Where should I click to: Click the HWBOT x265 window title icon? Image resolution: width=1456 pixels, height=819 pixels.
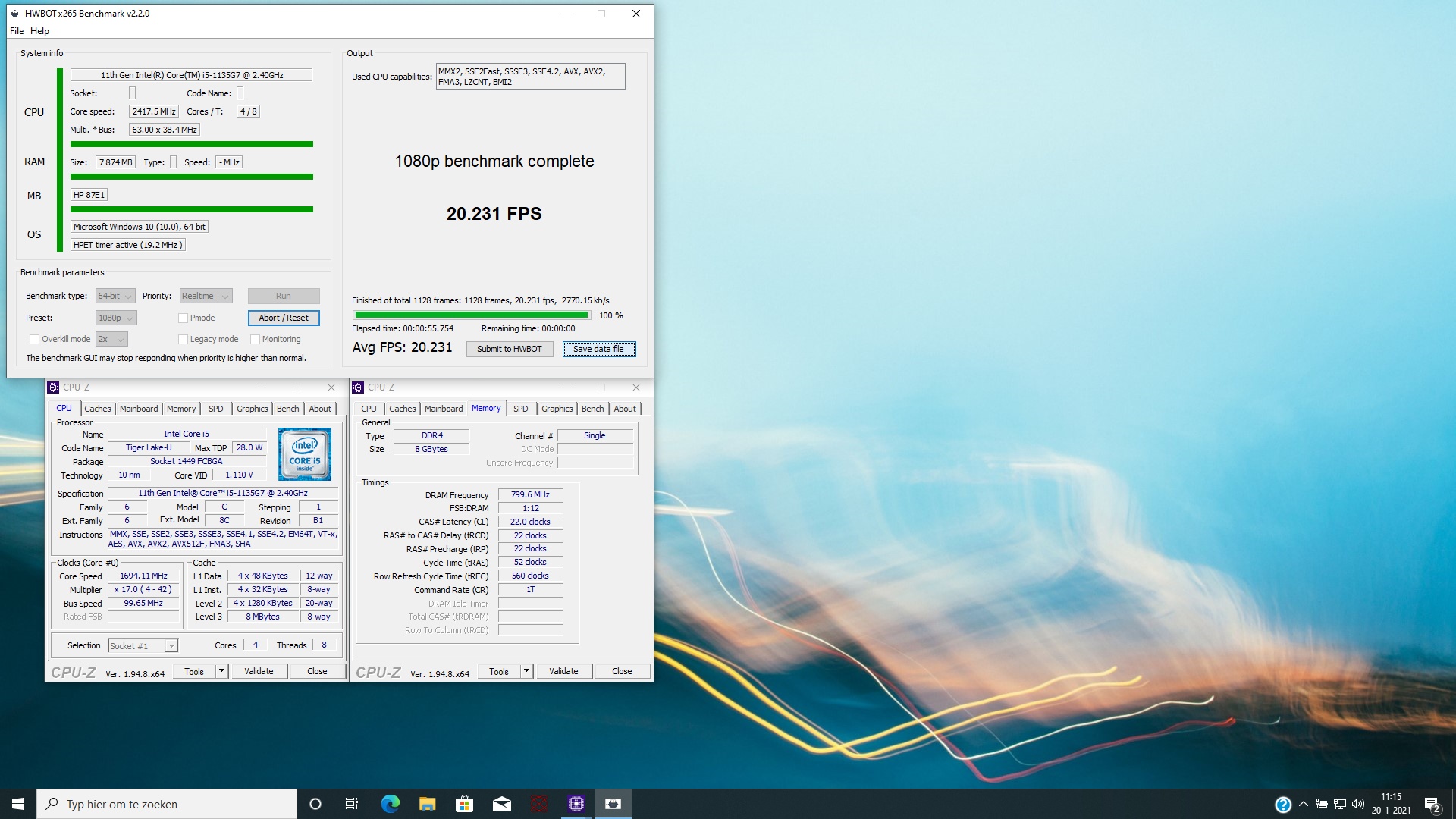(15, 14)
